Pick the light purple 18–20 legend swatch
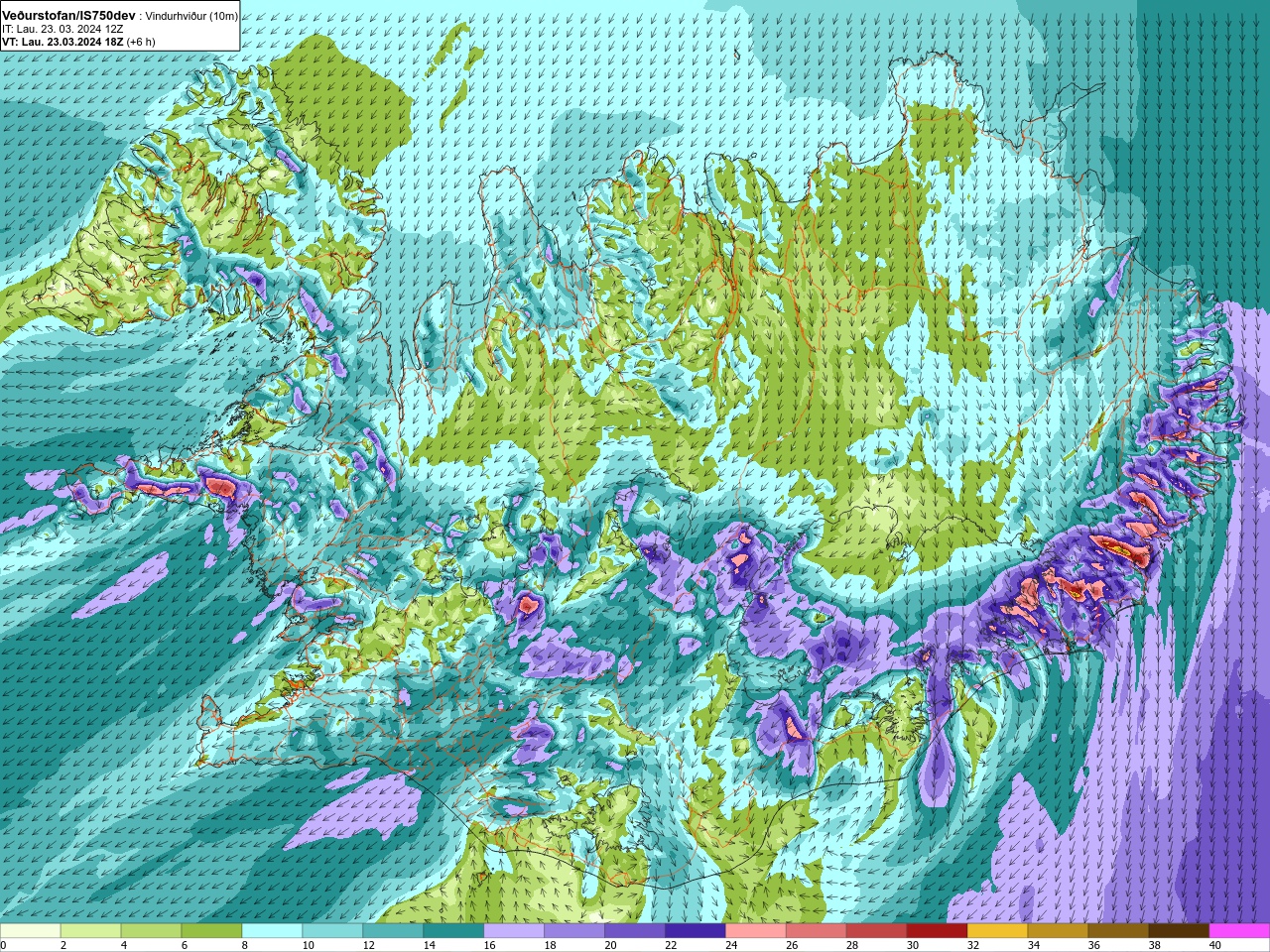The height and width of the screenshot is (952, 1270). pyautogui.click(x=574, y=931)
